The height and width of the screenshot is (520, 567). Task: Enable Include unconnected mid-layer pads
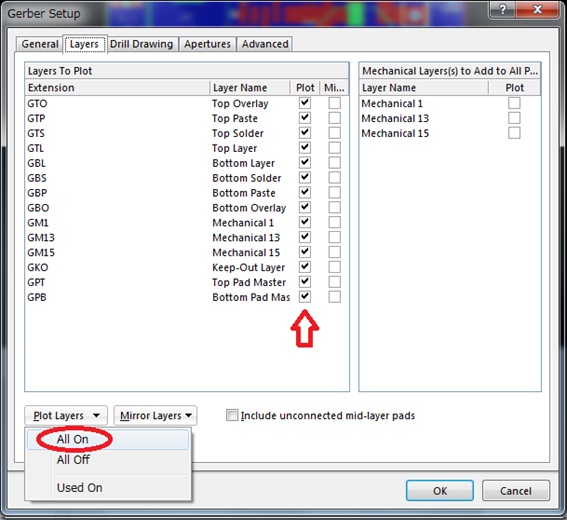(x=232, y=415)
